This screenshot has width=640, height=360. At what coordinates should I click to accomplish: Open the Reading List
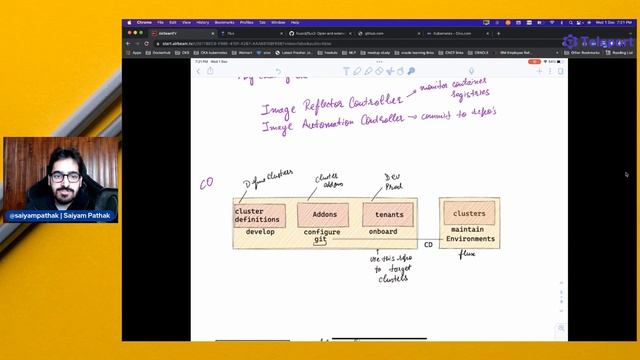(x=619, y=53)
